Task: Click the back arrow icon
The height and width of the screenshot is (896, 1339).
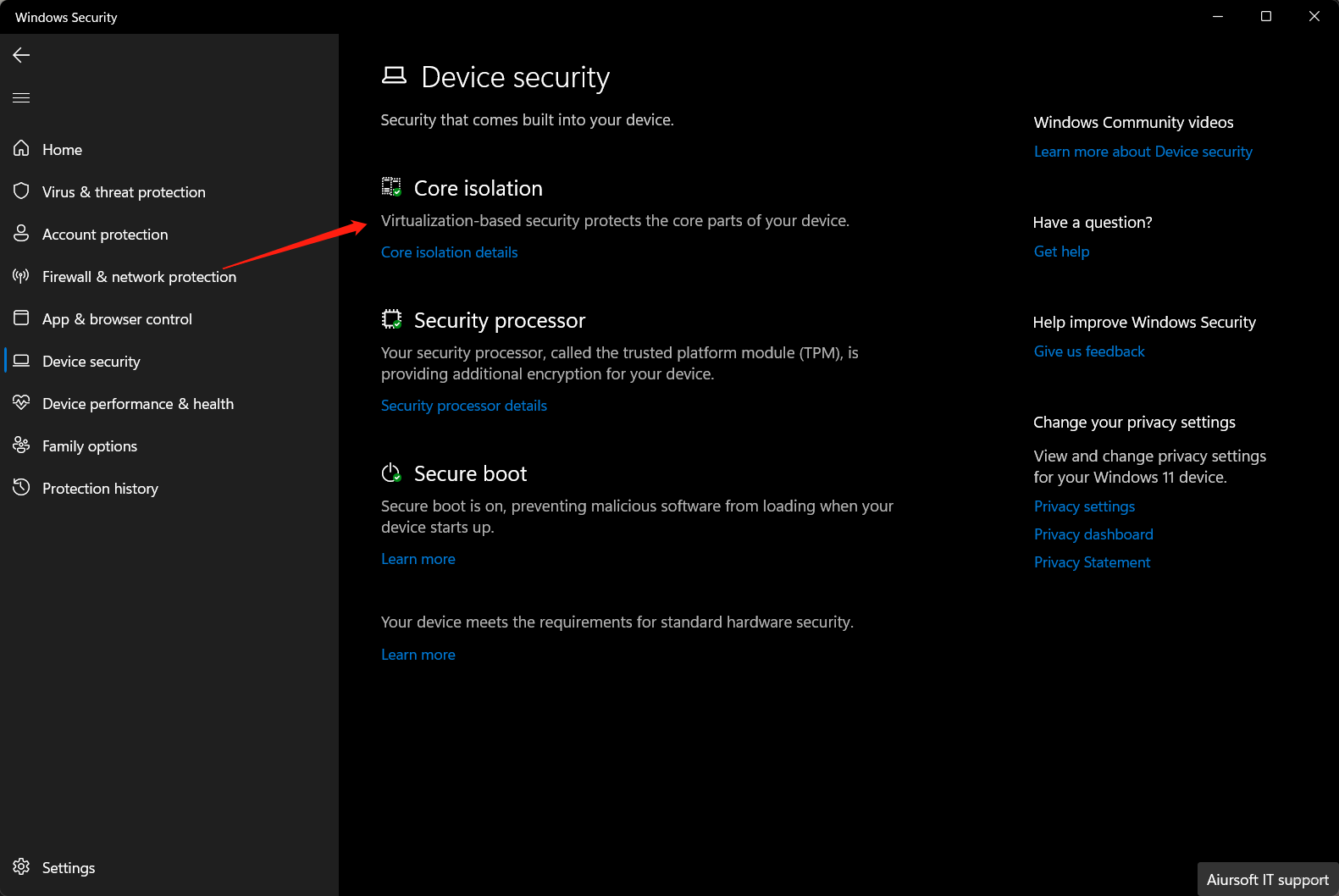Action: [x=21, y=55]
